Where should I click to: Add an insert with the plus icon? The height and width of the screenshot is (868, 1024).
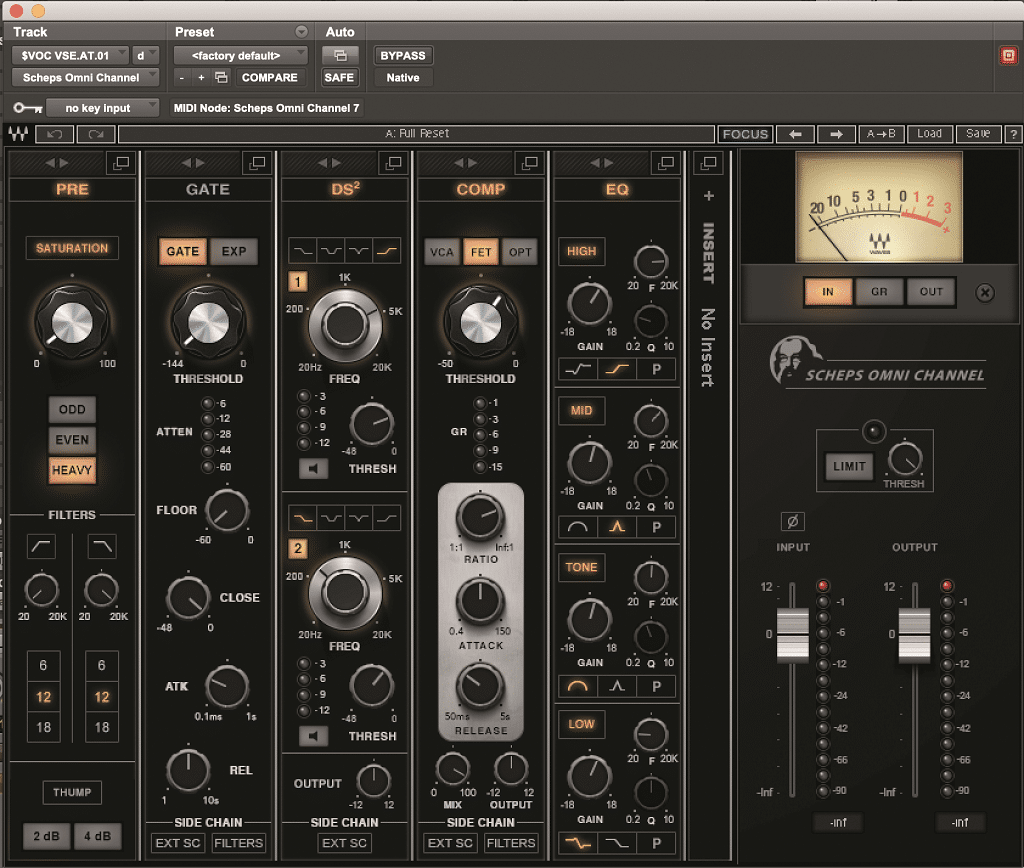(x=709, y=196)
